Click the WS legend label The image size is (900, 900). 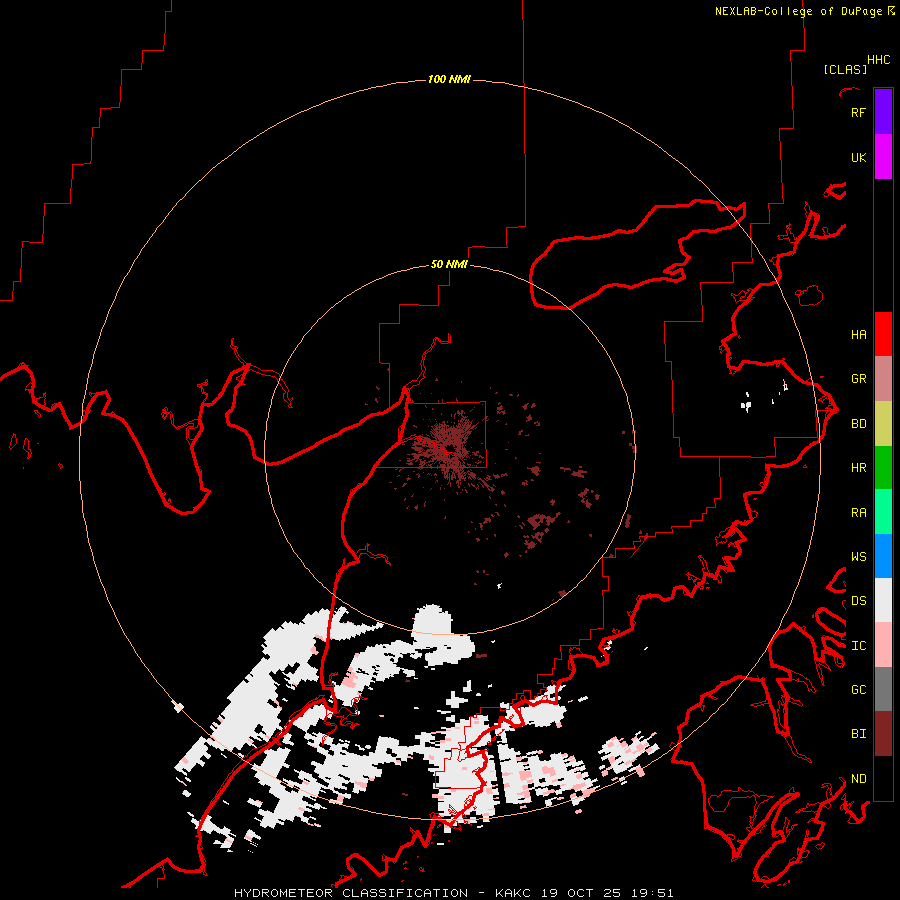(x=858, y=557)
